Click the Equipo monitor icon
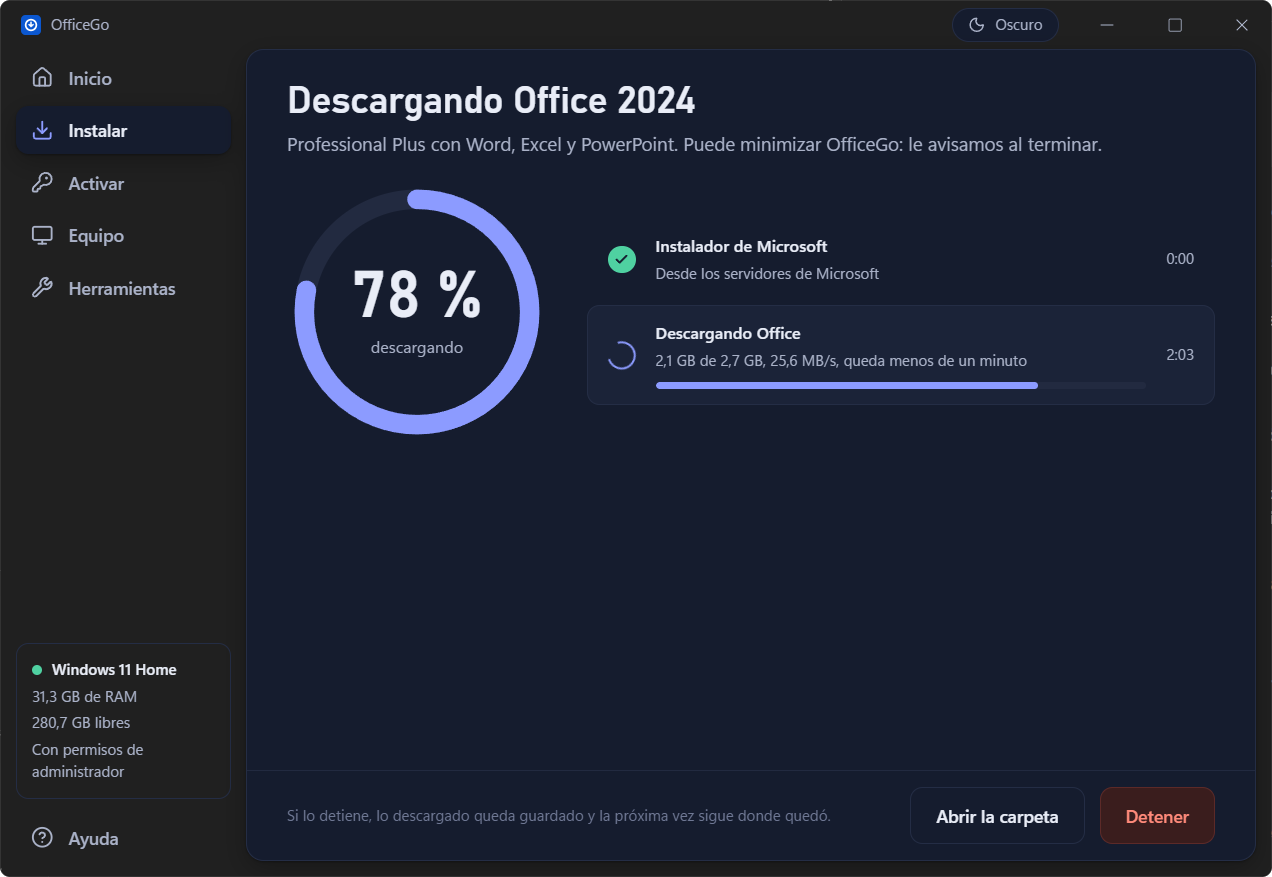 (x=42, y=236)
